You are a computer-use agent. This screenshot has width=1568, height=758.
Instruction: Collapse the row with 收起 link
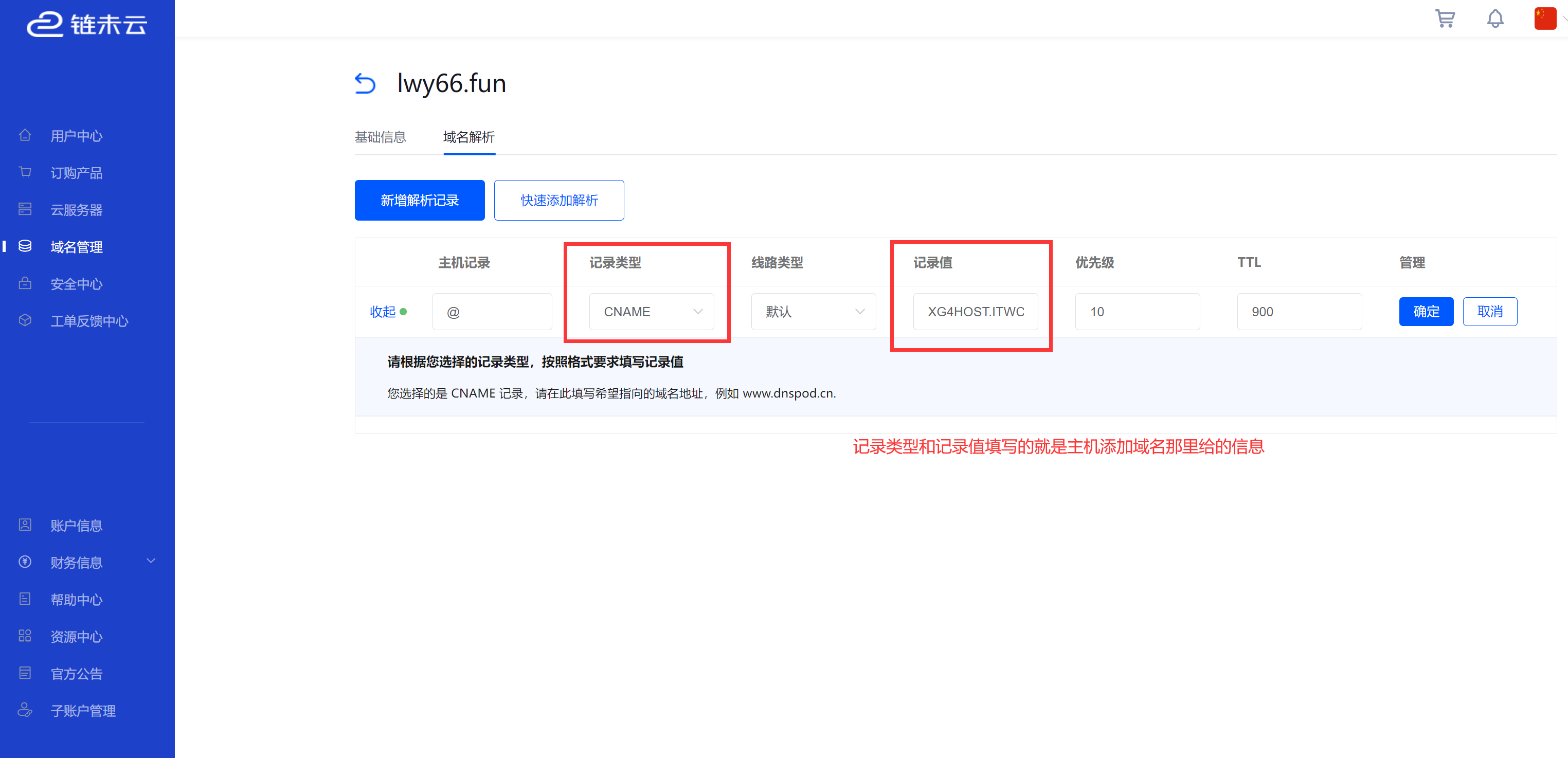(x=383, y=312)
